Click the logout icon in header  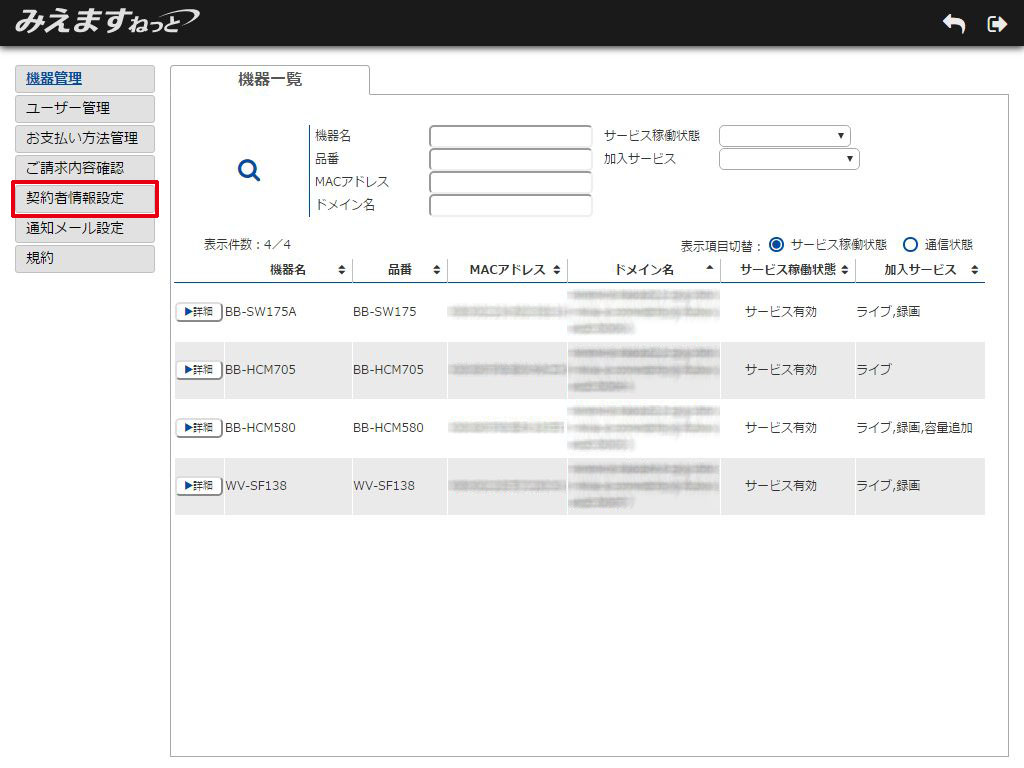tap(996, 24)
